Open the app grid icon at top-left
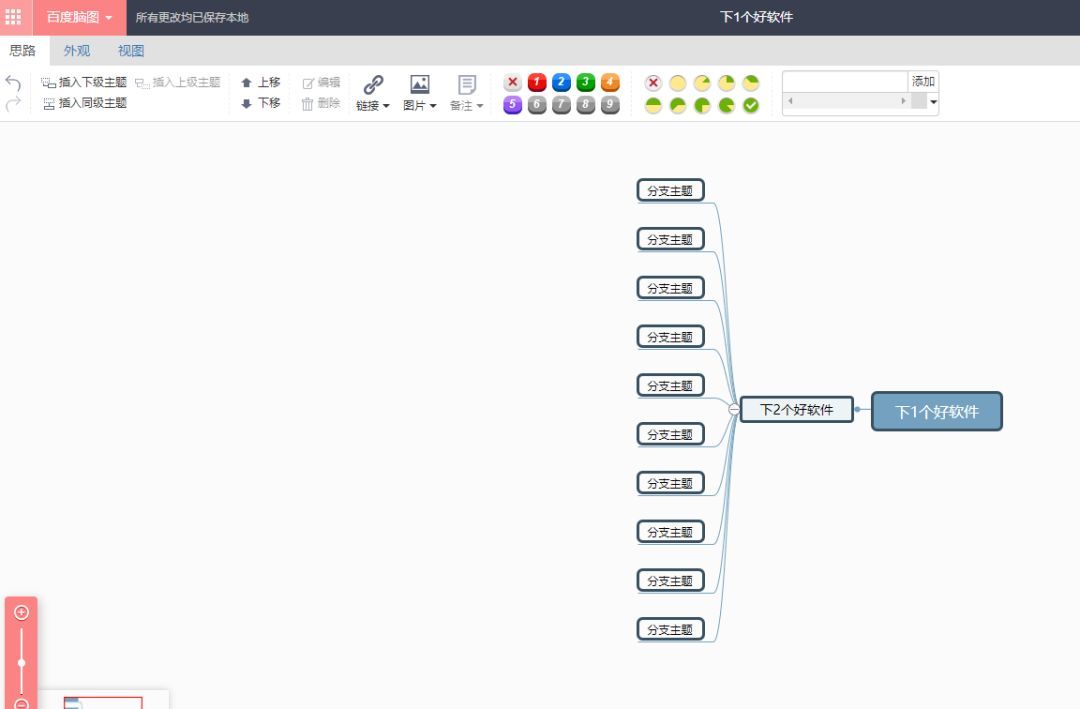 tap(13, 17)
